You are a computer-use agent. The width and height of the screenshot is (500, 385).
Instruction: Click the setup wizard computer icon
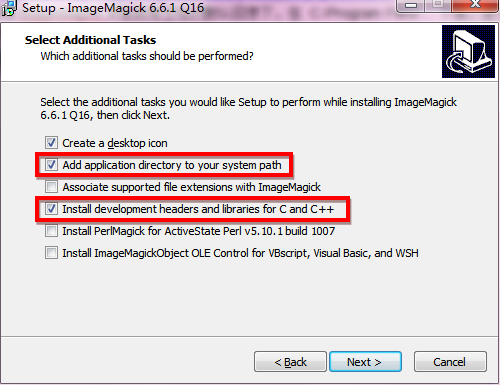[x=468, y=51]
